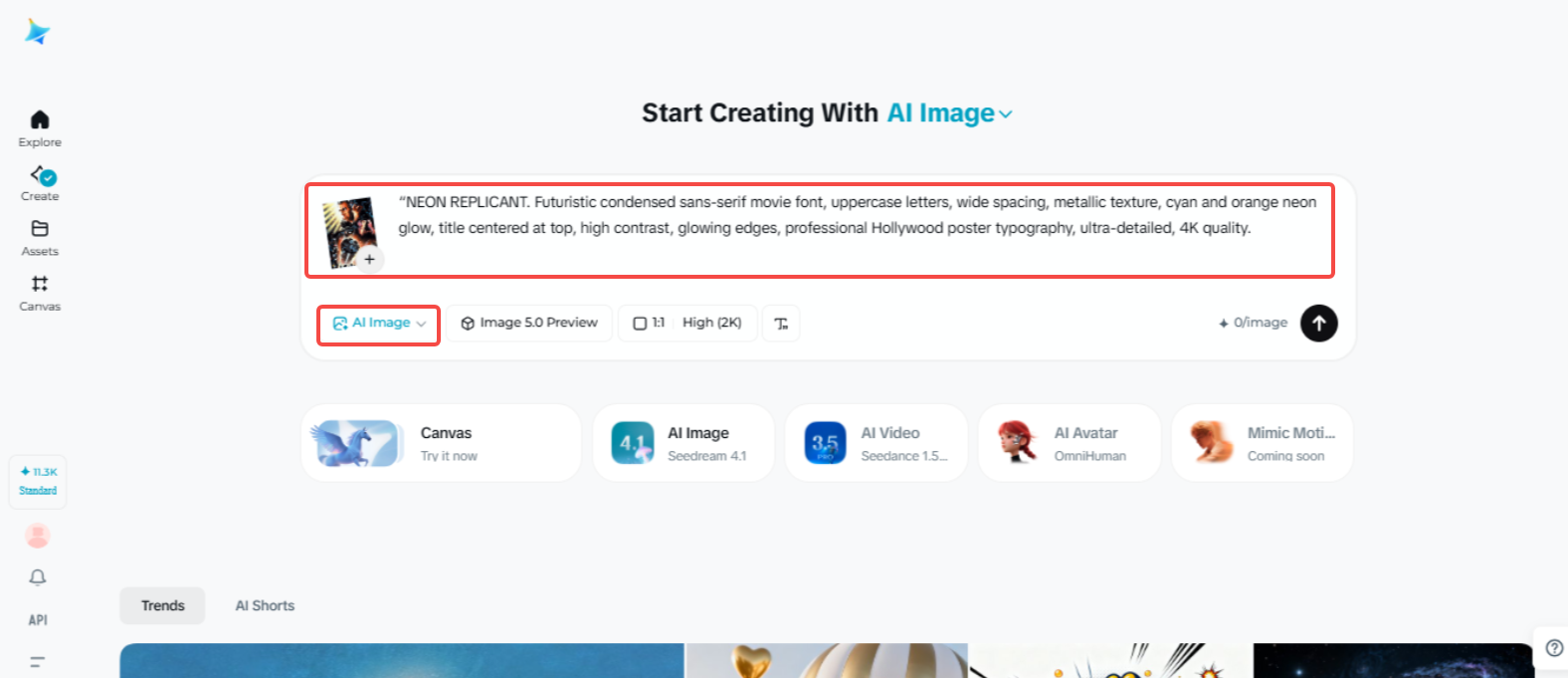Open the golden heart balloon trending image
The height and width of the screenshot is (678, 1568).
click(827, 661)
